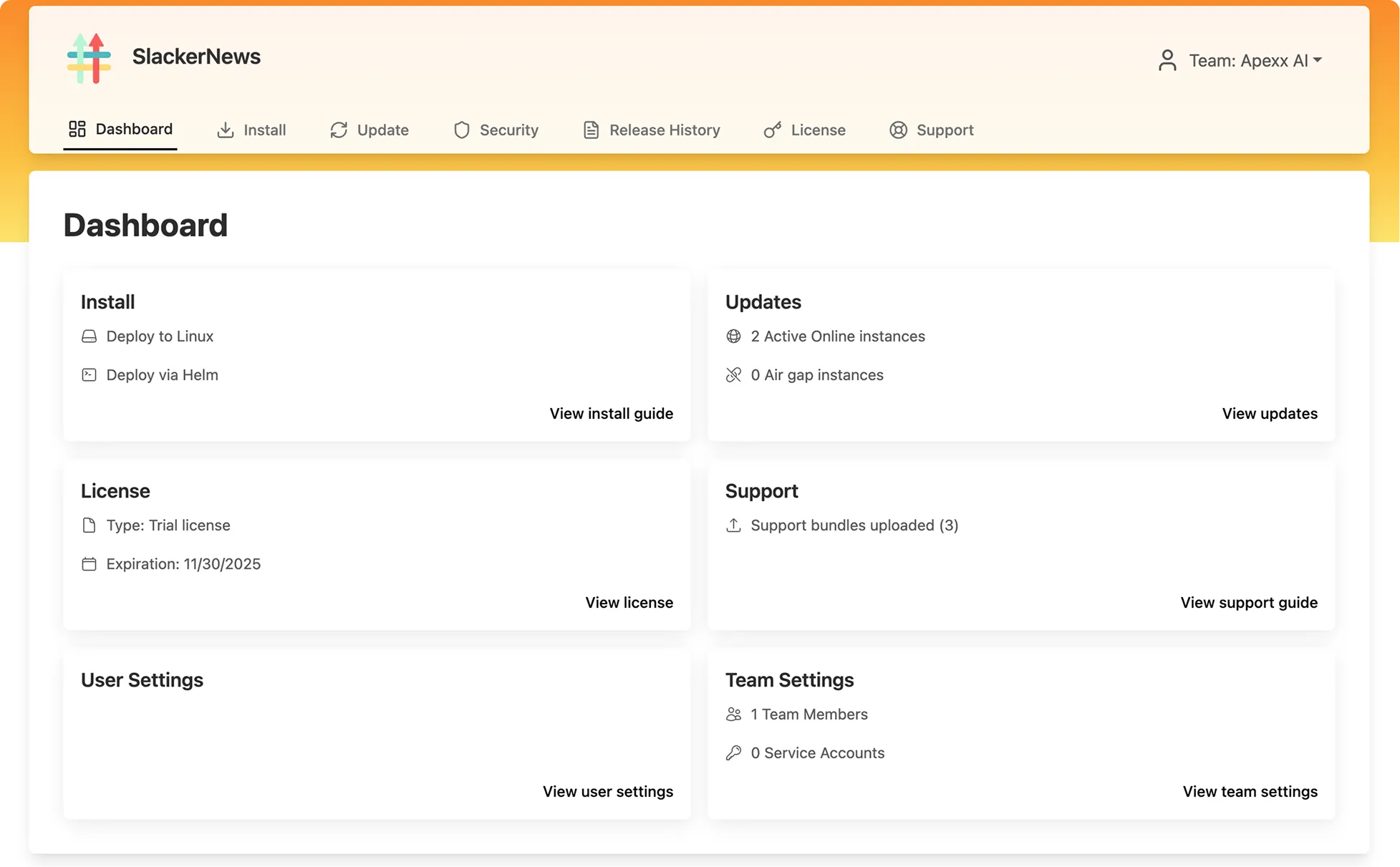
Task: Click the View install guide link
Action: [611, 413]
